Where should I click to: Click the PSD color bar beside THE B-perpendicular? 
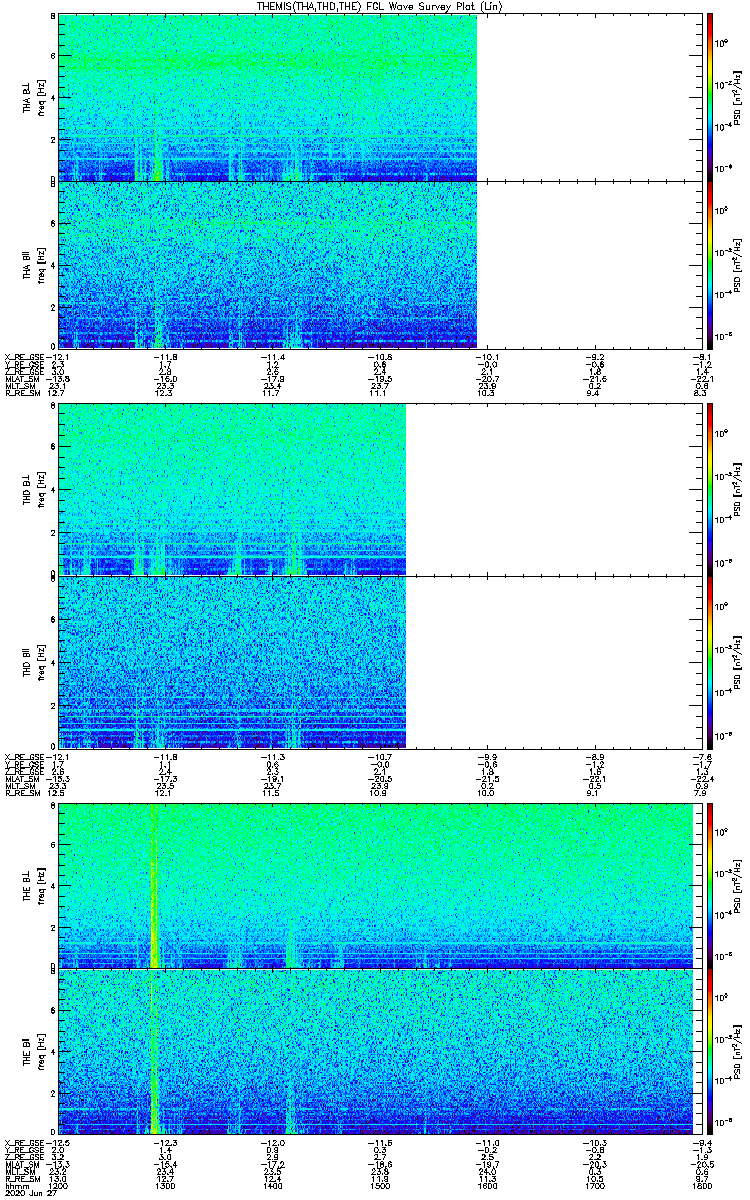coord(710,884)
